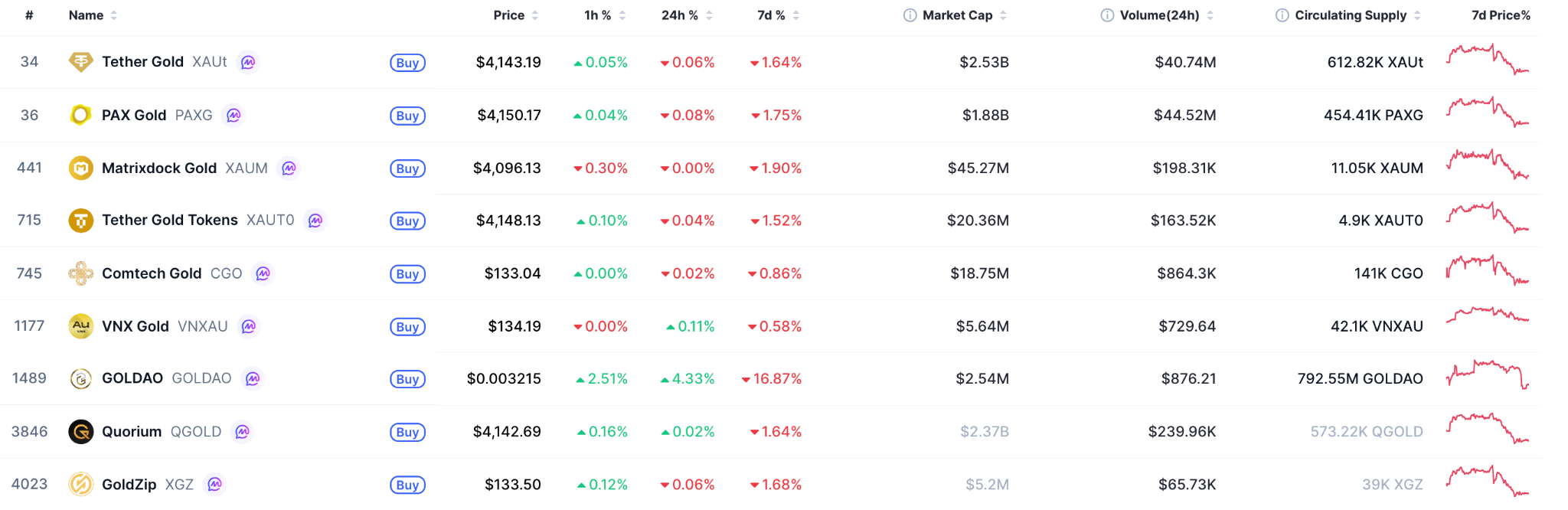Sort table by 24h % column
The image size is (1568, 510).
687,15
